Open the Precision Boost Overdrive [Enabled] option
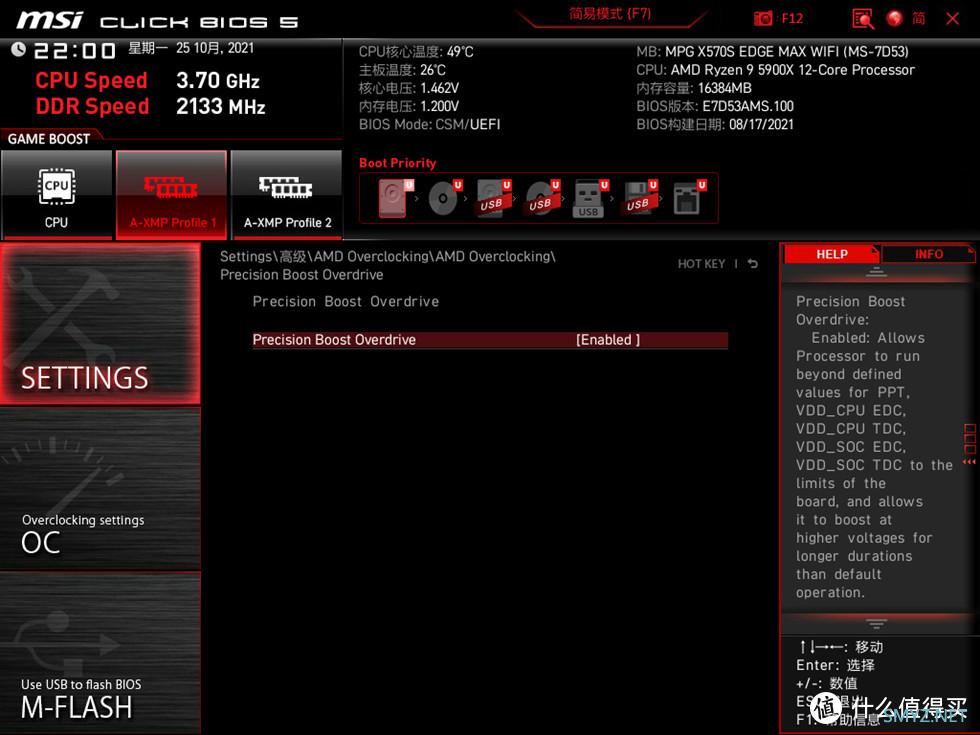The height and width of the screenshot is (735, 980). click(x=490, y=340)
